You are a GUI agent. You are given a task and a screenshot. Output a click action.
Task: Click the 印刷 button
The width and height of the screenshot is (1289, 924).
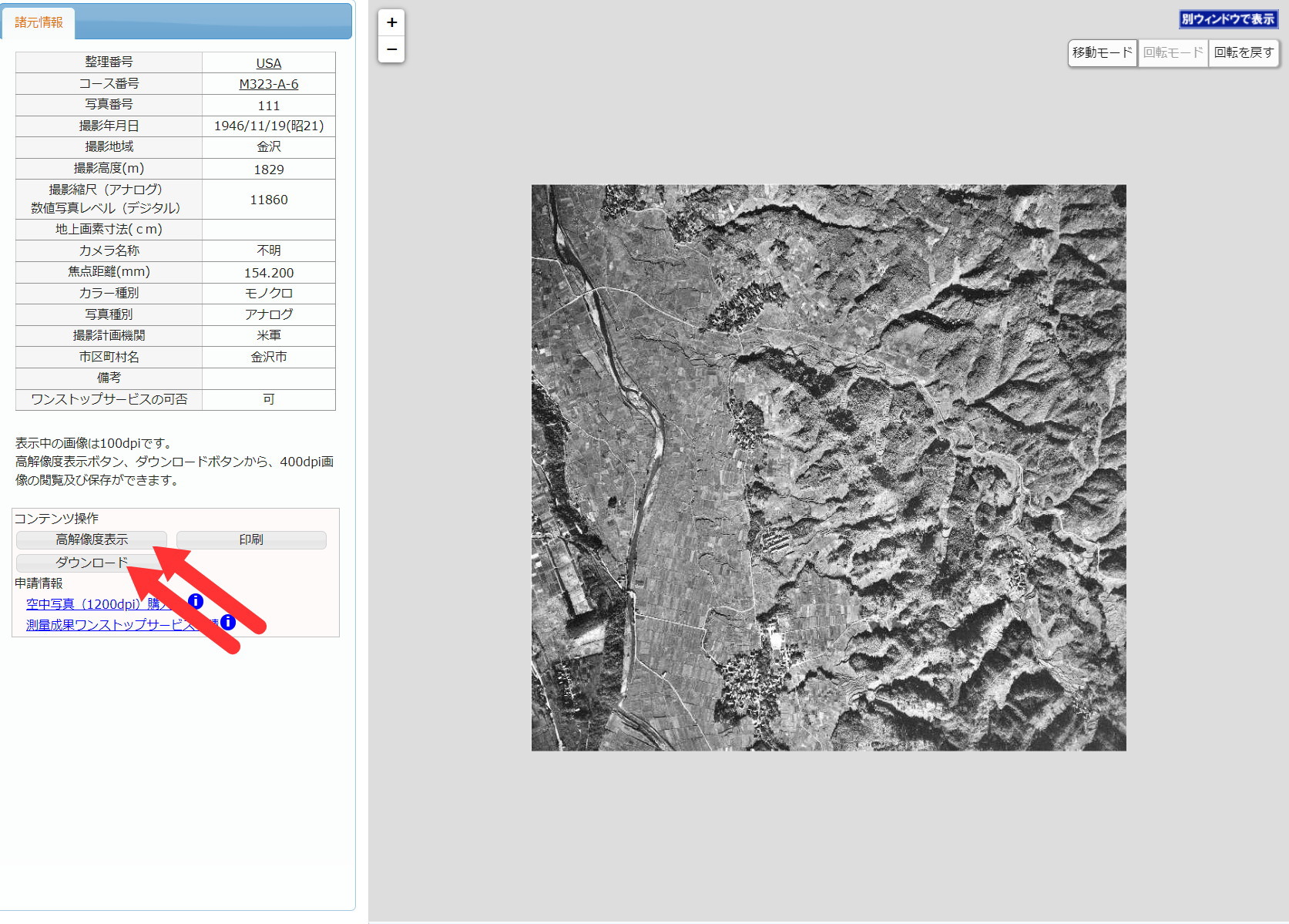[251, 539]
